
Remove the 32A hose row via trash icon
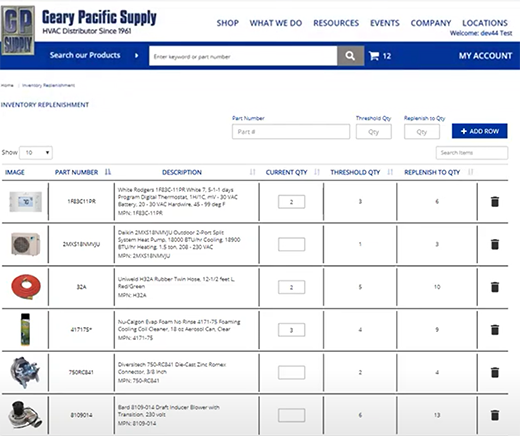tap(495, 287)
